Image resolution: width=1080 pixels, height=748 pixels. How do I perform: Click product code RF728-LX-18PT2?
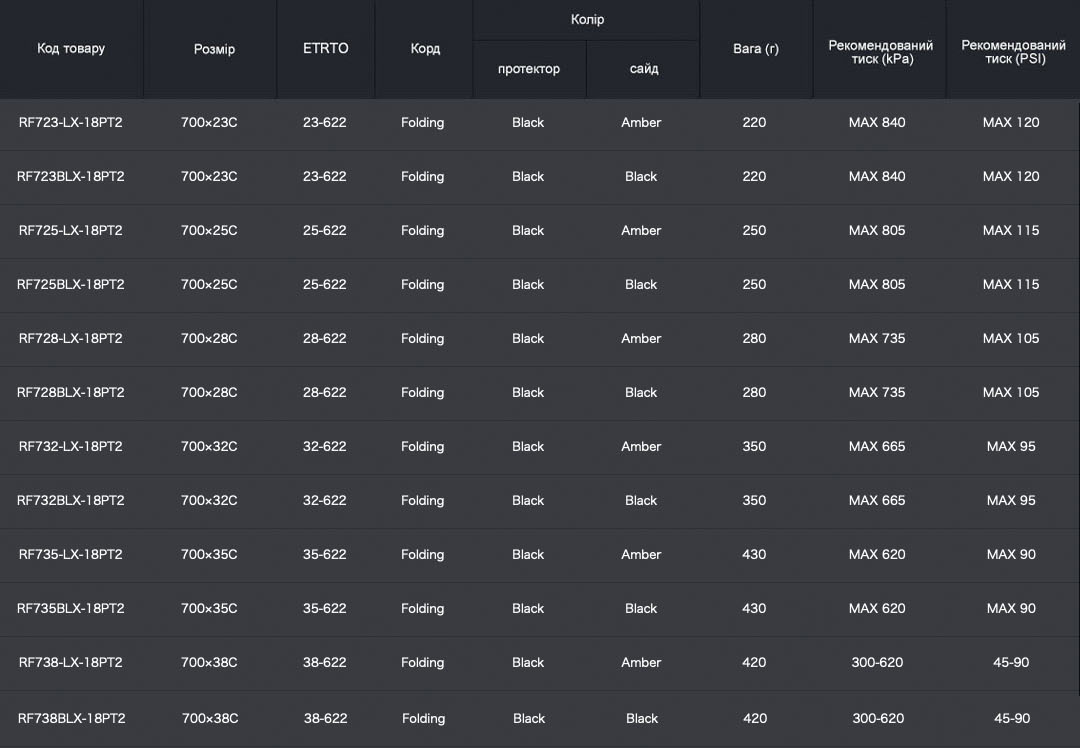(71, 339)
